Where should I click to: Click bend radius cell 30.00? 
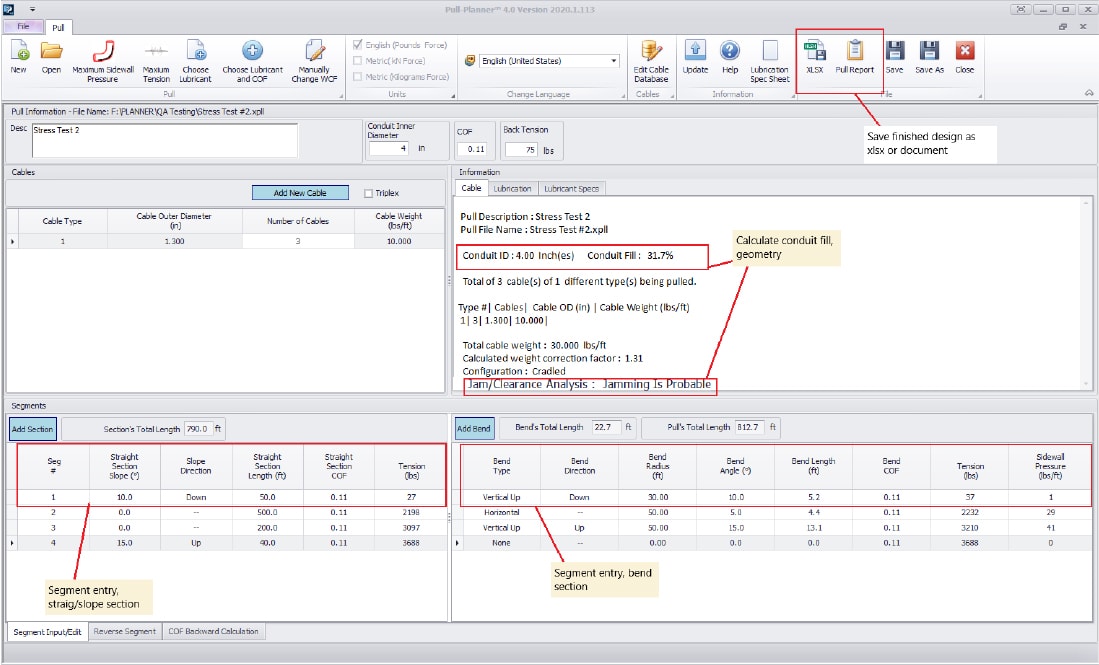click(x=657, y=497)
